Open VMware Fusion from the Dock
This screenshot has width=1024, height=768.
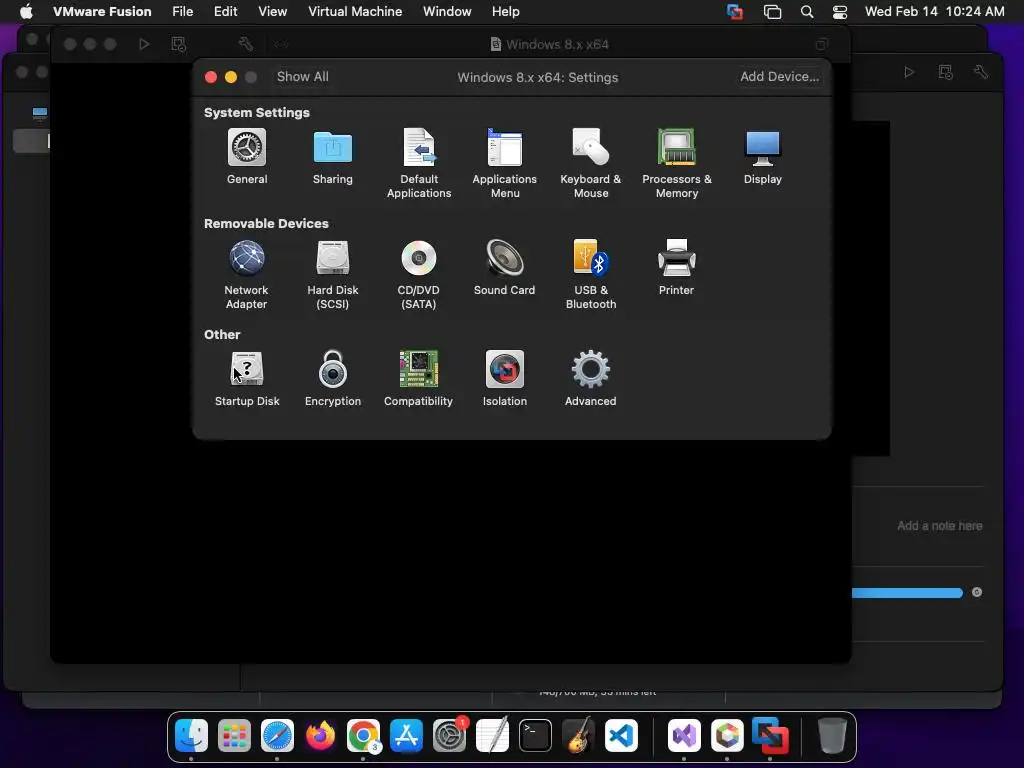click(x=770, y=736)
